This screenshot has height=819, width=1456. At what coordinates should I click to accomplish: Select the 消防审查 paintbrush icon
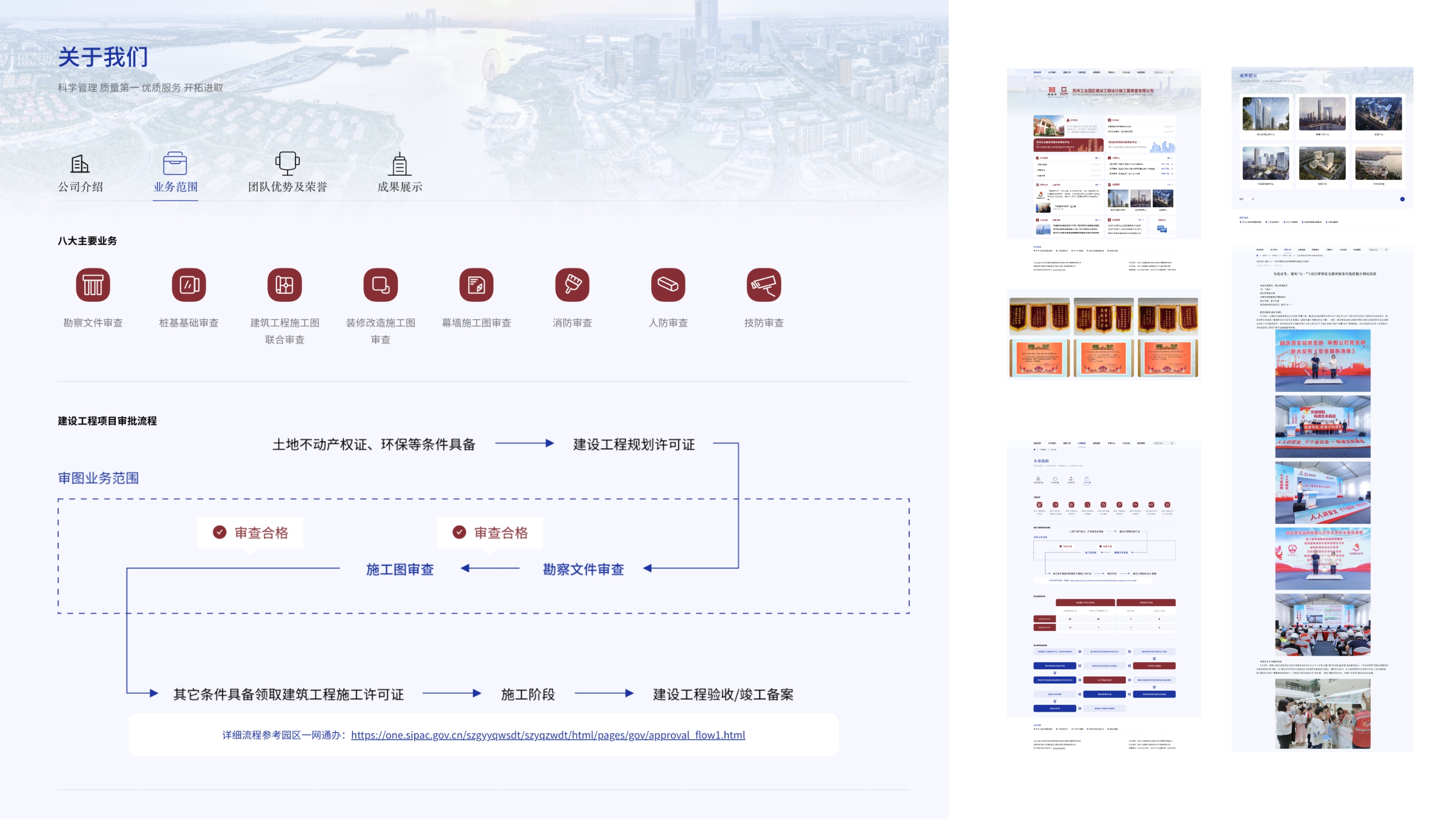572,285
